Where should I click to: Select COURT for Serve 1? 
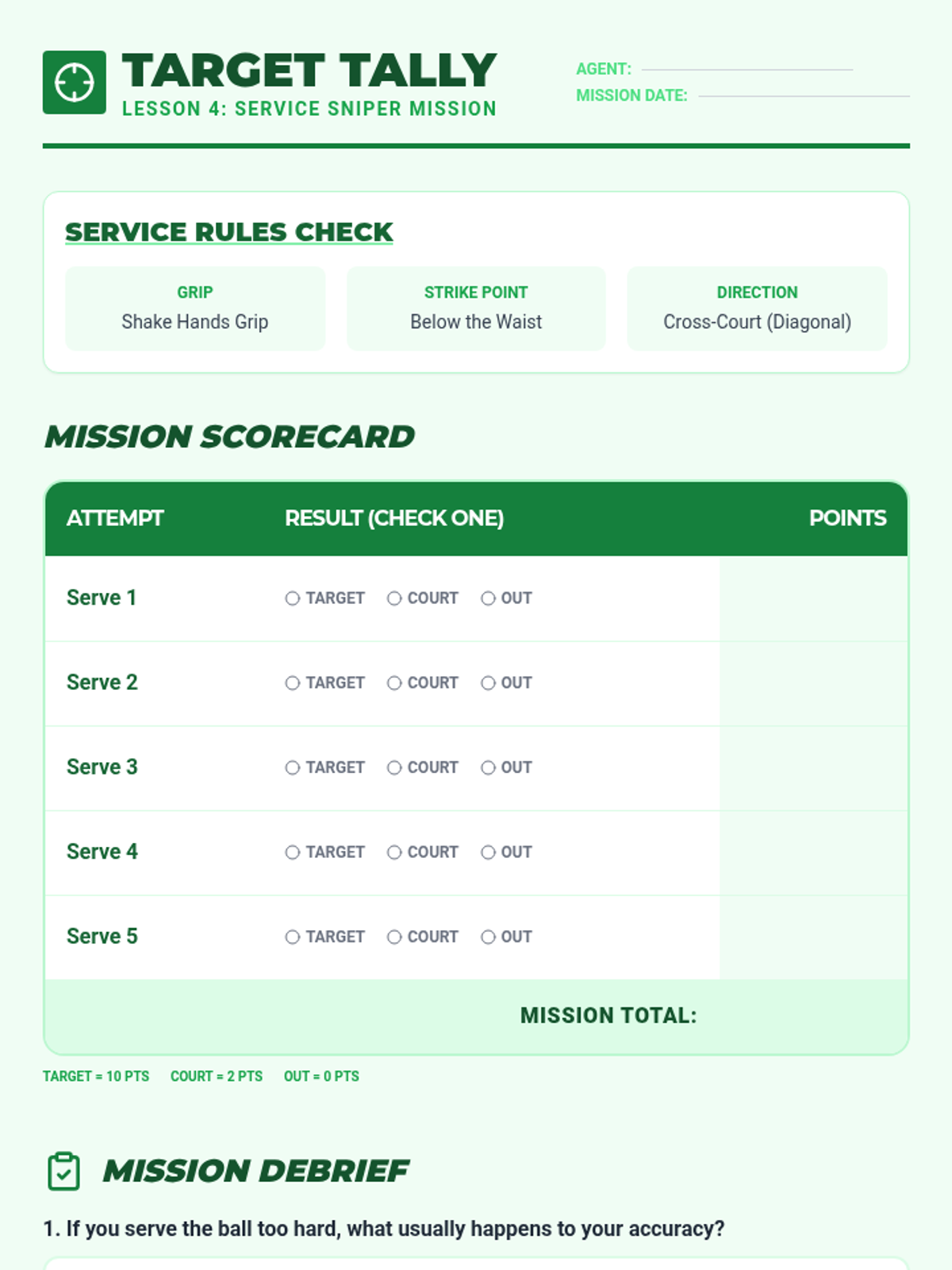394,598
